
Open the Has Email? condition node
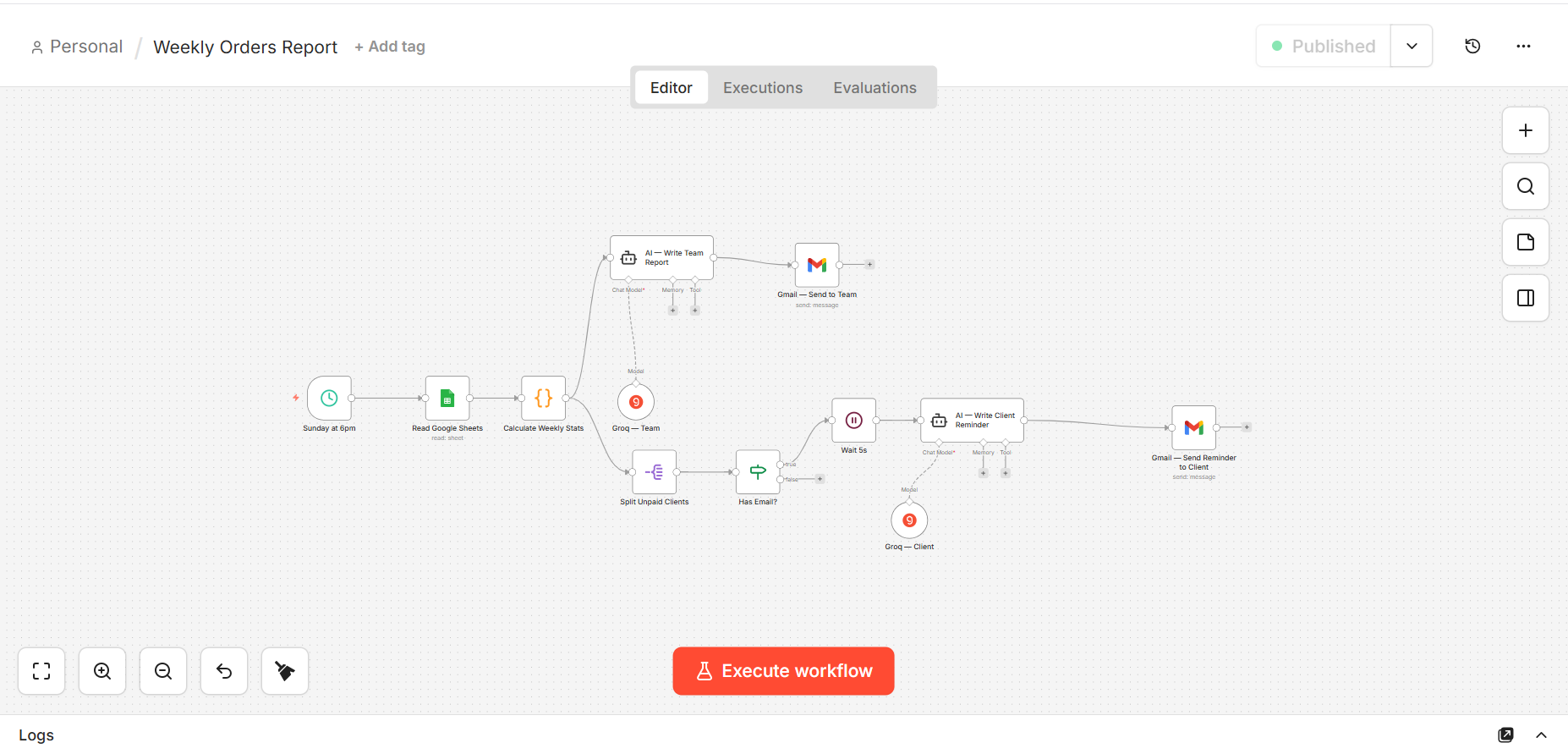coord(758,472)
